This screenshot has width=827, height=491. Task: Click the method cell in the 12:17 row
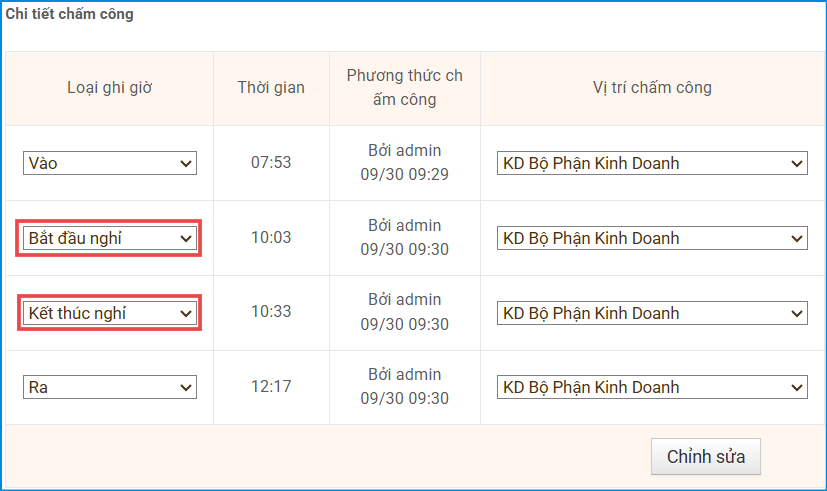(x=405, y=386)
